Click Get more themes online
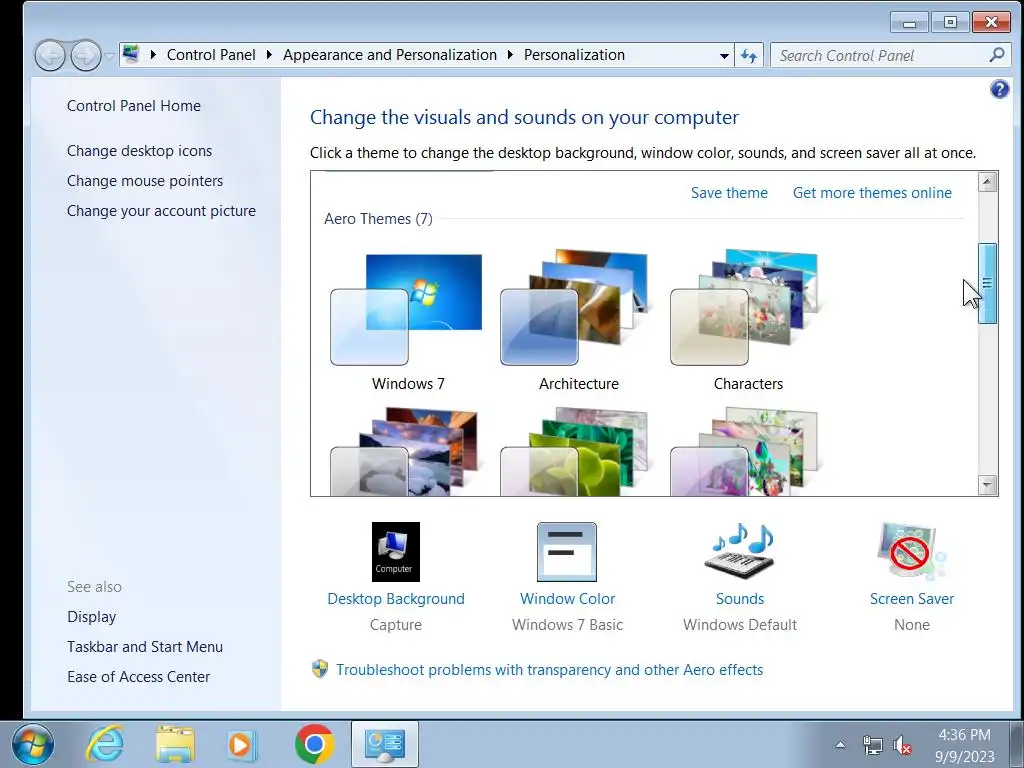The width and height of the screenshot is (1024, 768). pos(872,193)
